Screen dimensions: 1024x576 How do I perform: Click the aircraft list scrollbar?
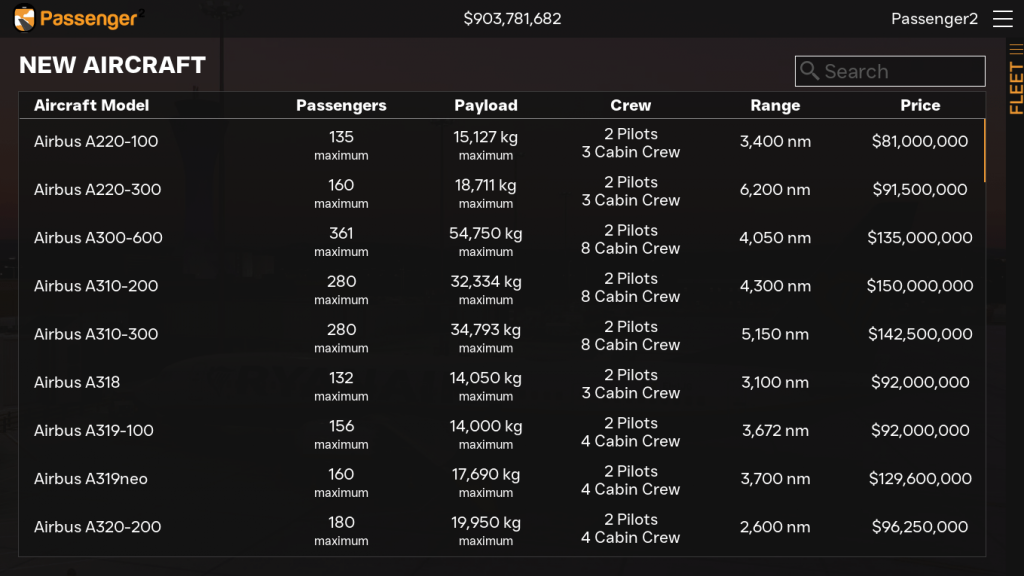tap(985, 150)
